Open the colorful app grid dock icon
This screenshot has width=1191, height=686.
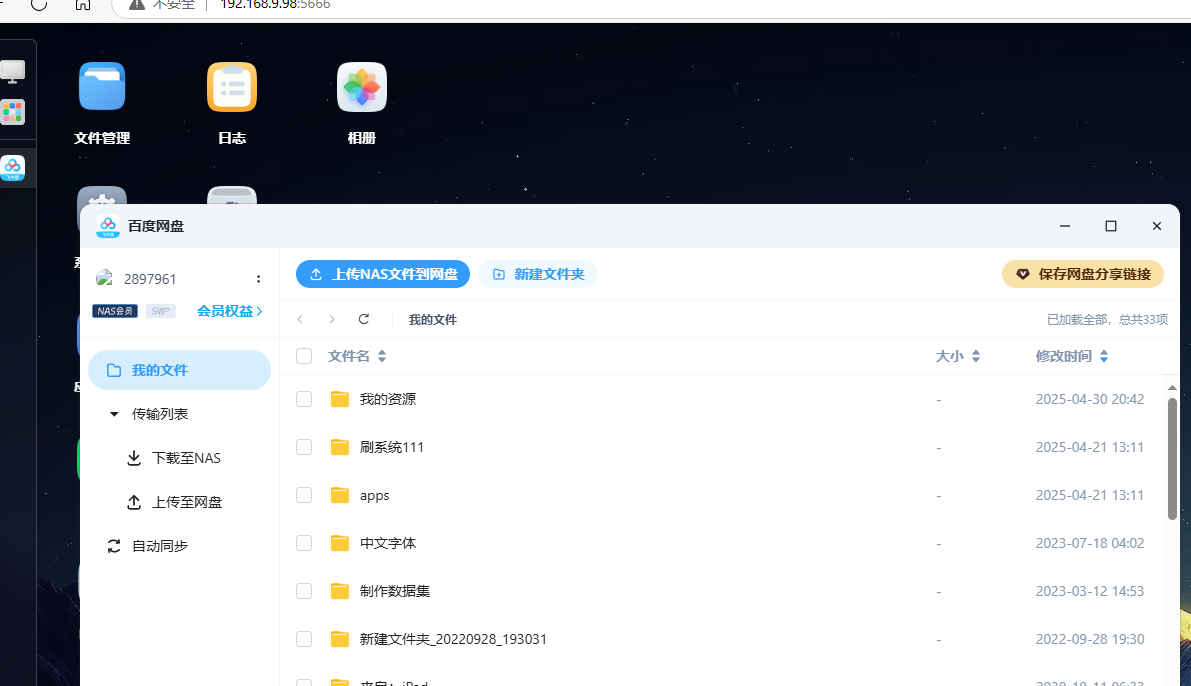pos(13,112)
